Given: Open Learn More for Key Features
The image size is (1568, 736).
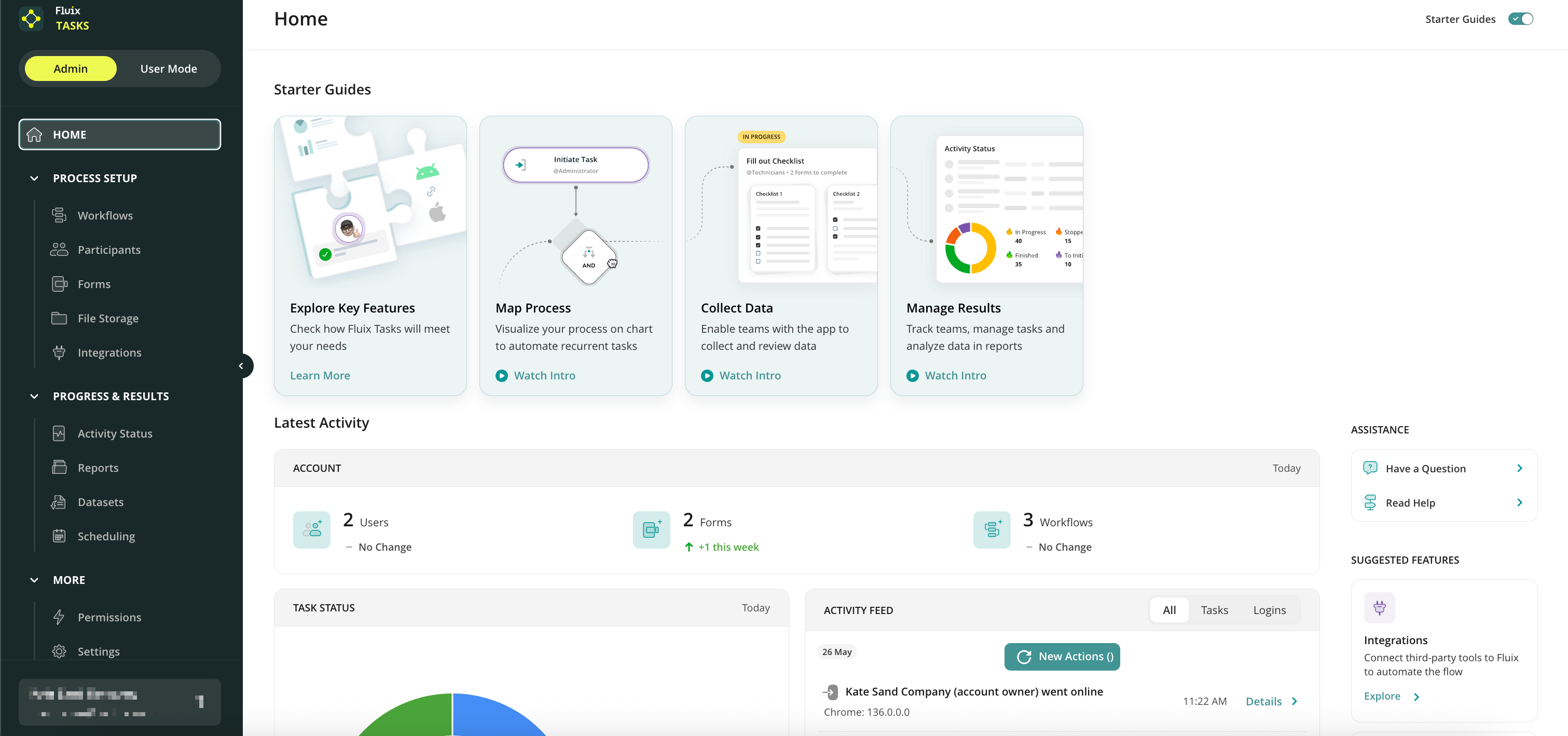Looking at the screenshot, I should coord(320,376).
